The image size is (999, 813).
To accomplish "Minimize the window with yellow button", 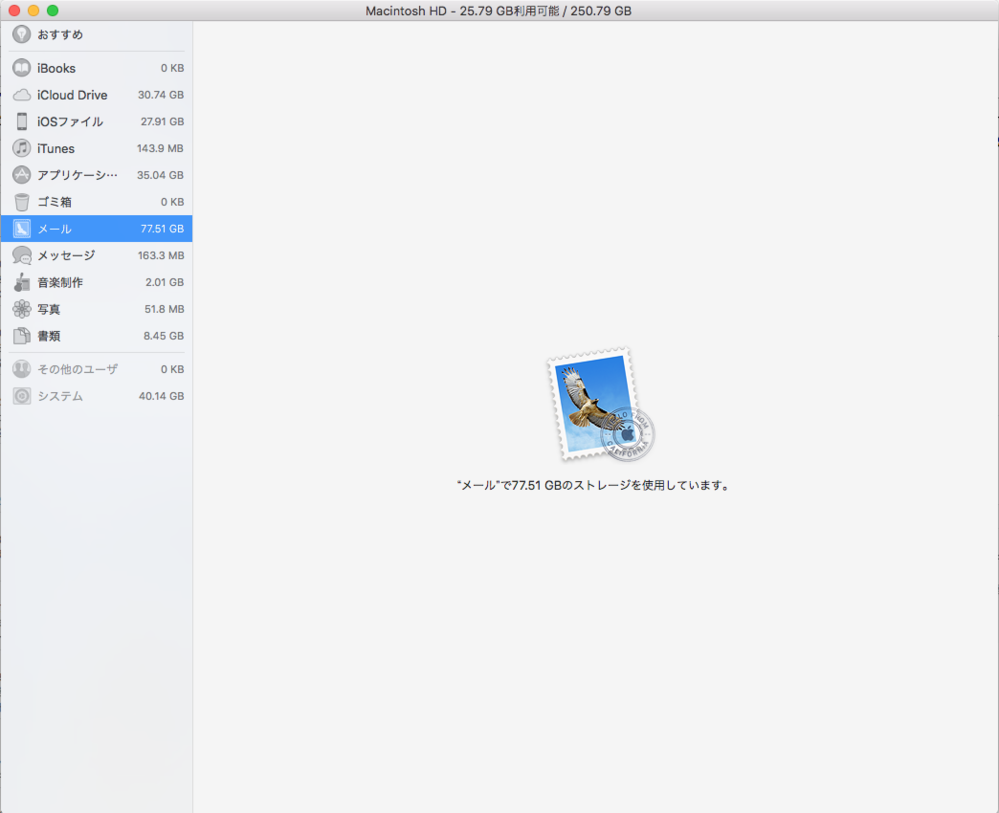I will click(33, 11).
